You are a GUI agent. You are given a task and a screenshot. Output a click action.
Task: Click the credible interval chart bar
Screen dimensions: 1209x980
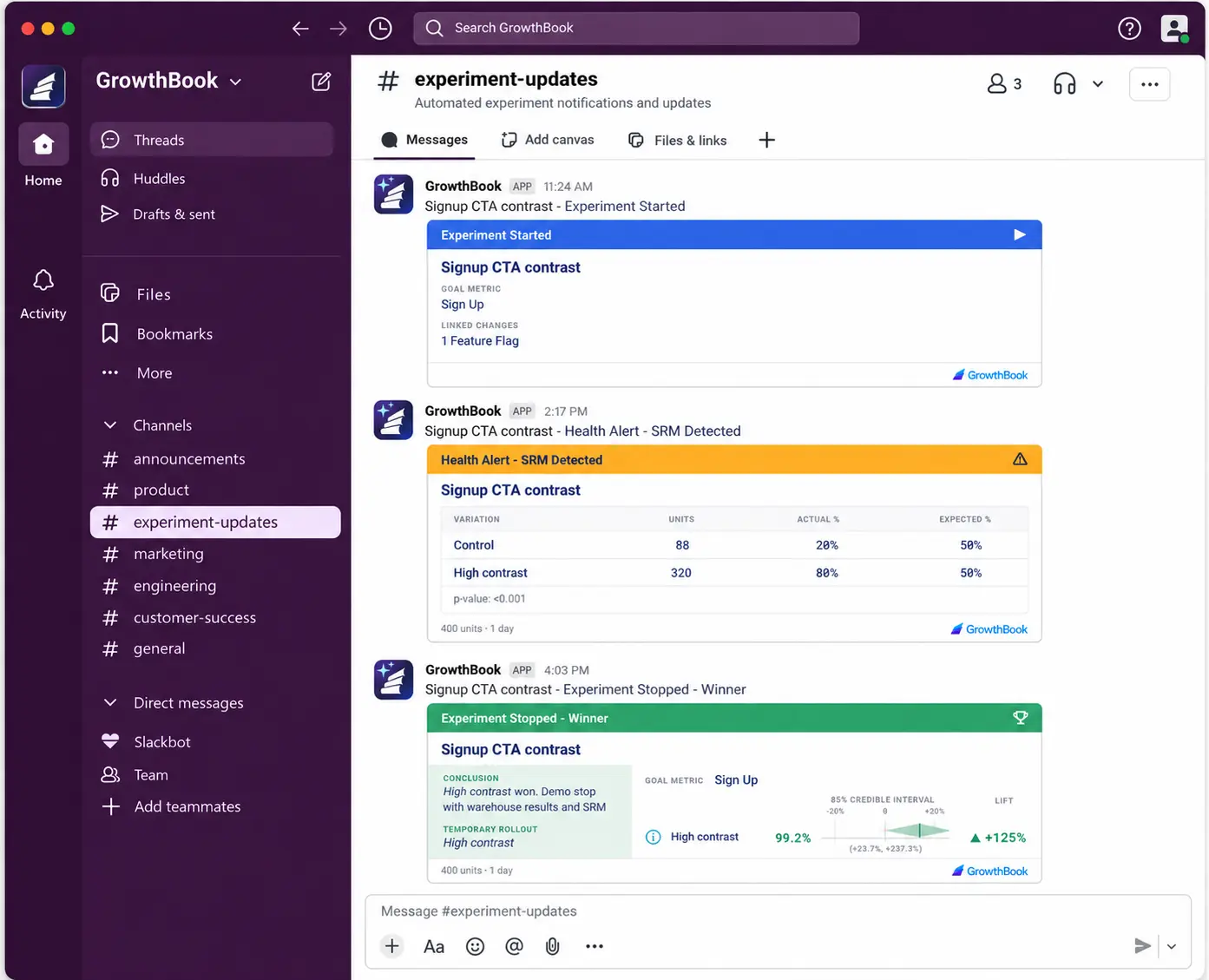pyautogui.click(x=917, y=831)
